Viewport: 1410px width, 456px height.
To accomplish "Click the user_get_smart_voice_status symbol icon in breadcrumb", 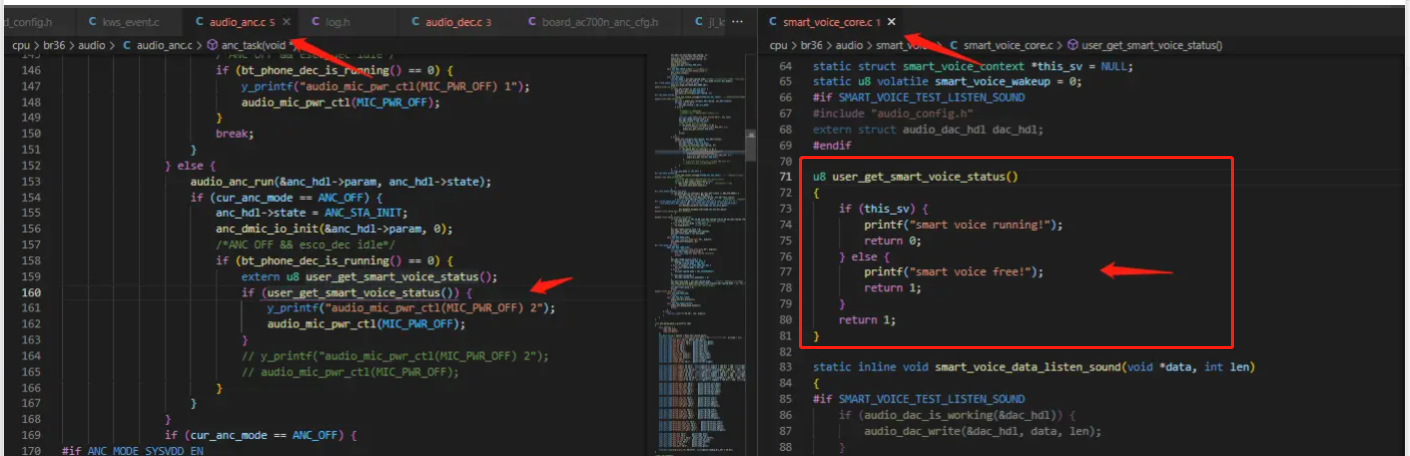I will [1072, 45].
